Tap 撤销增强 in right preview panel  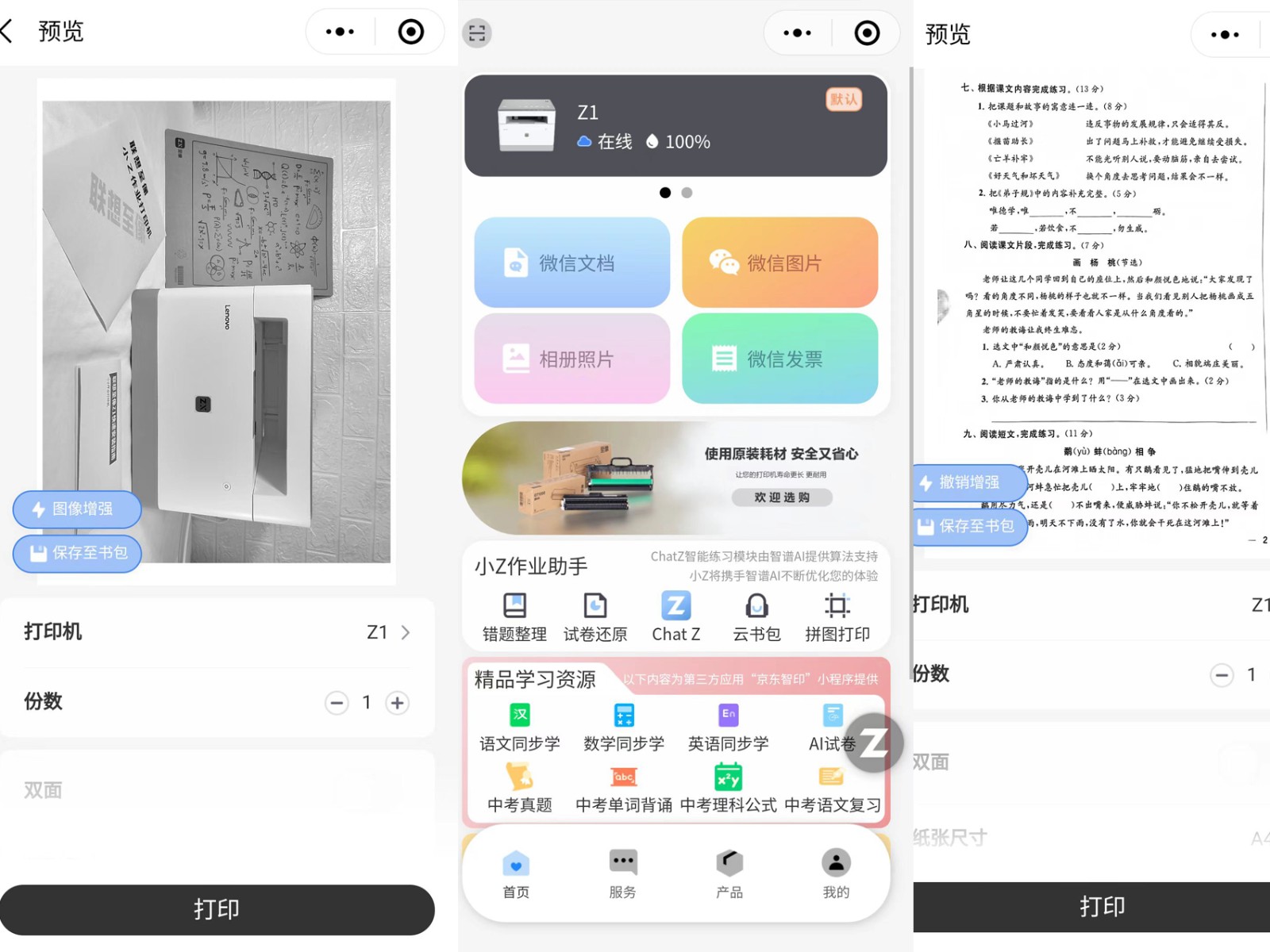pyautogui.click(x=969, y=482)
